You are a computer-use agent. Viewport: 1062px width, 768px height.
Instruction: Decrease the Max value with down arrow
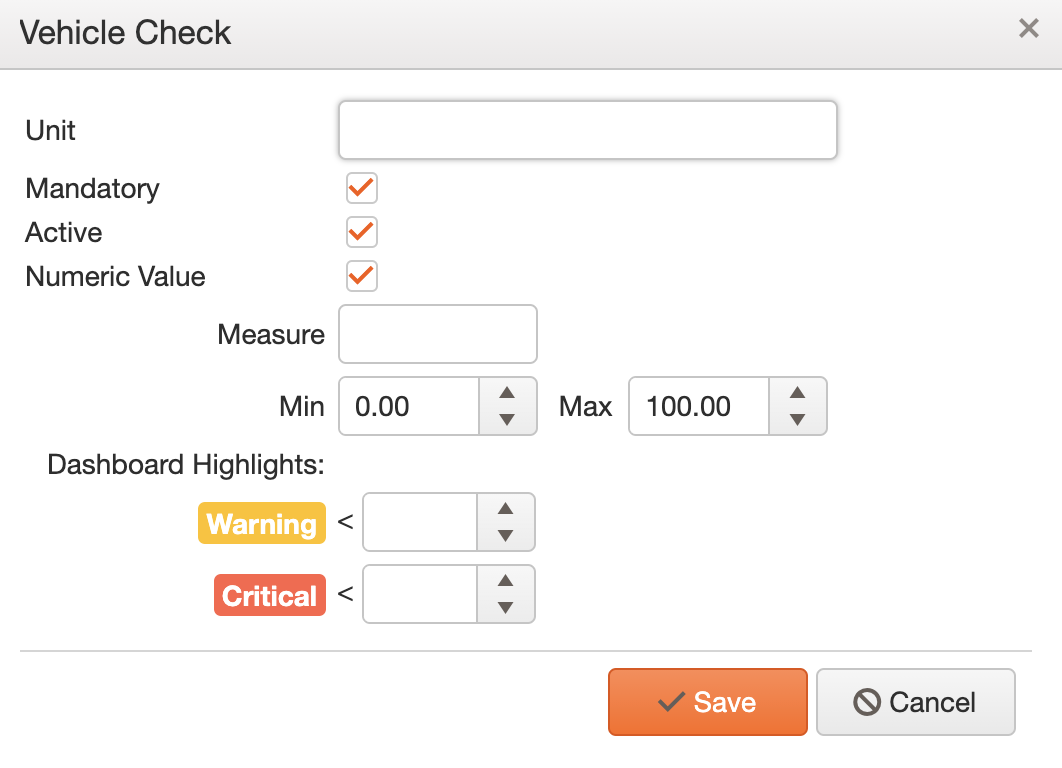tap(797, 420)
